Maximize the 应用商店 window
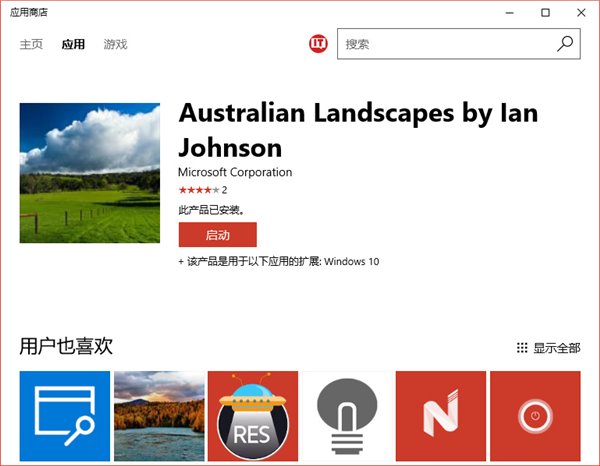This screenshot has width=600, height=466. pos(545,13)
